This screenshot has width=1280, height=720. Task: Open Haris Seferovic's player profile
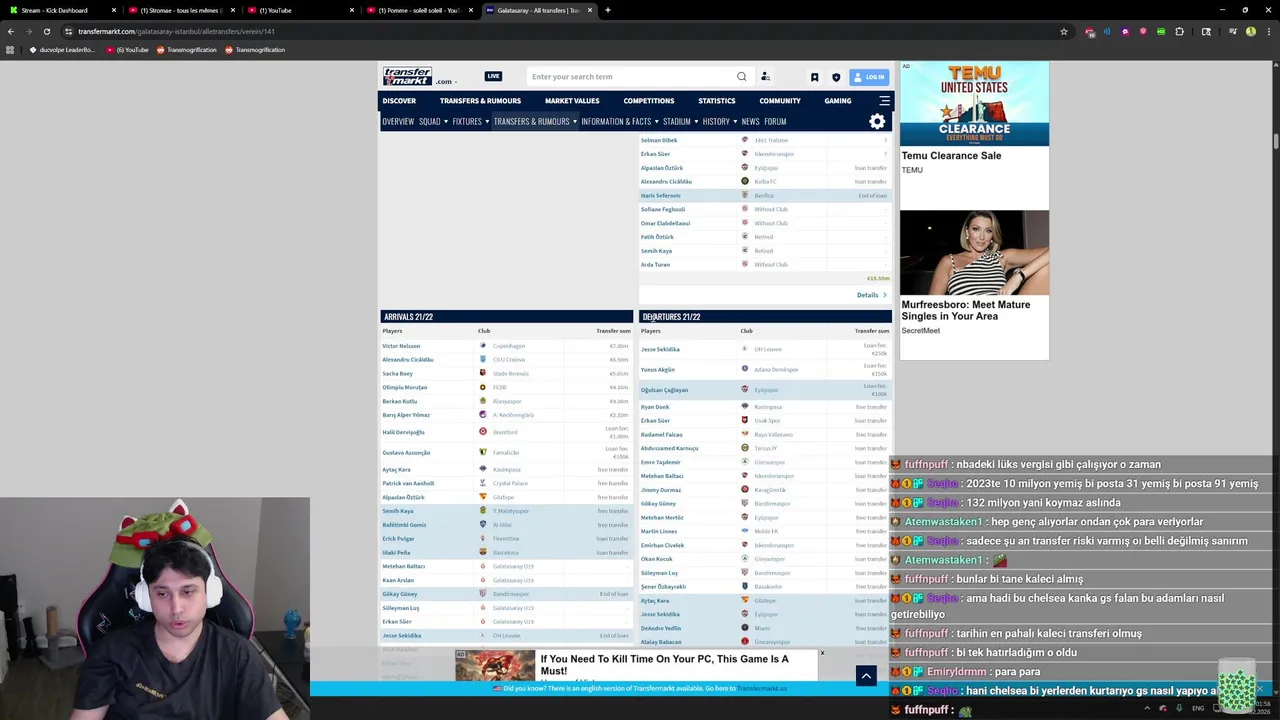point(661,195)
